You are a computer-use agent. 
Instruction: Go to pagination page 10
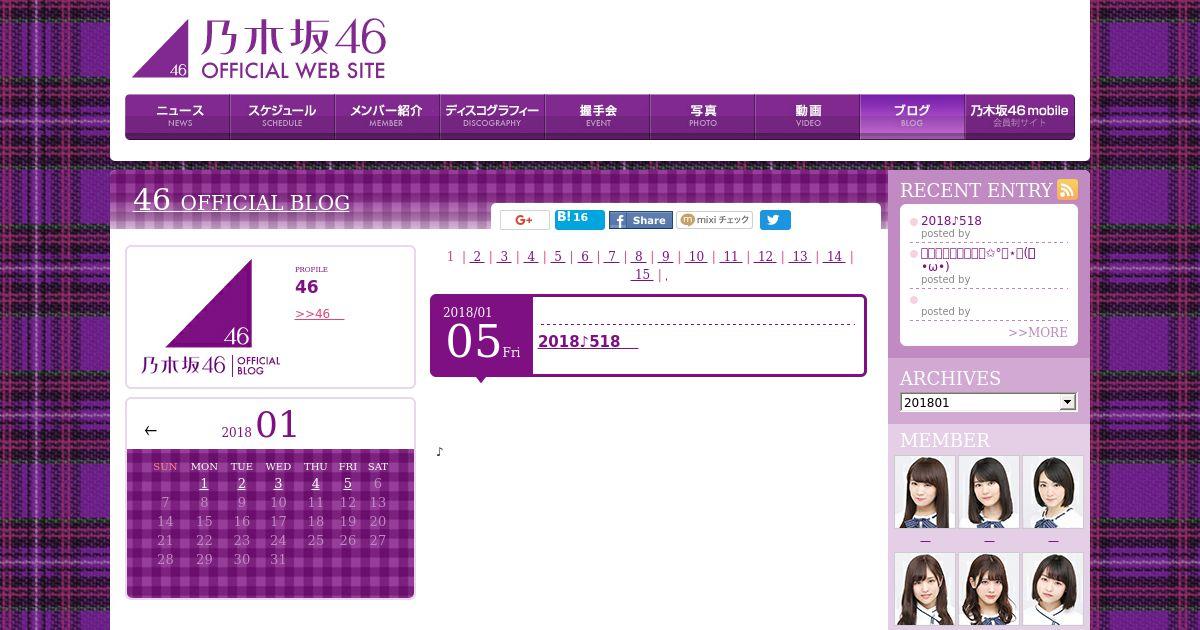696,256
